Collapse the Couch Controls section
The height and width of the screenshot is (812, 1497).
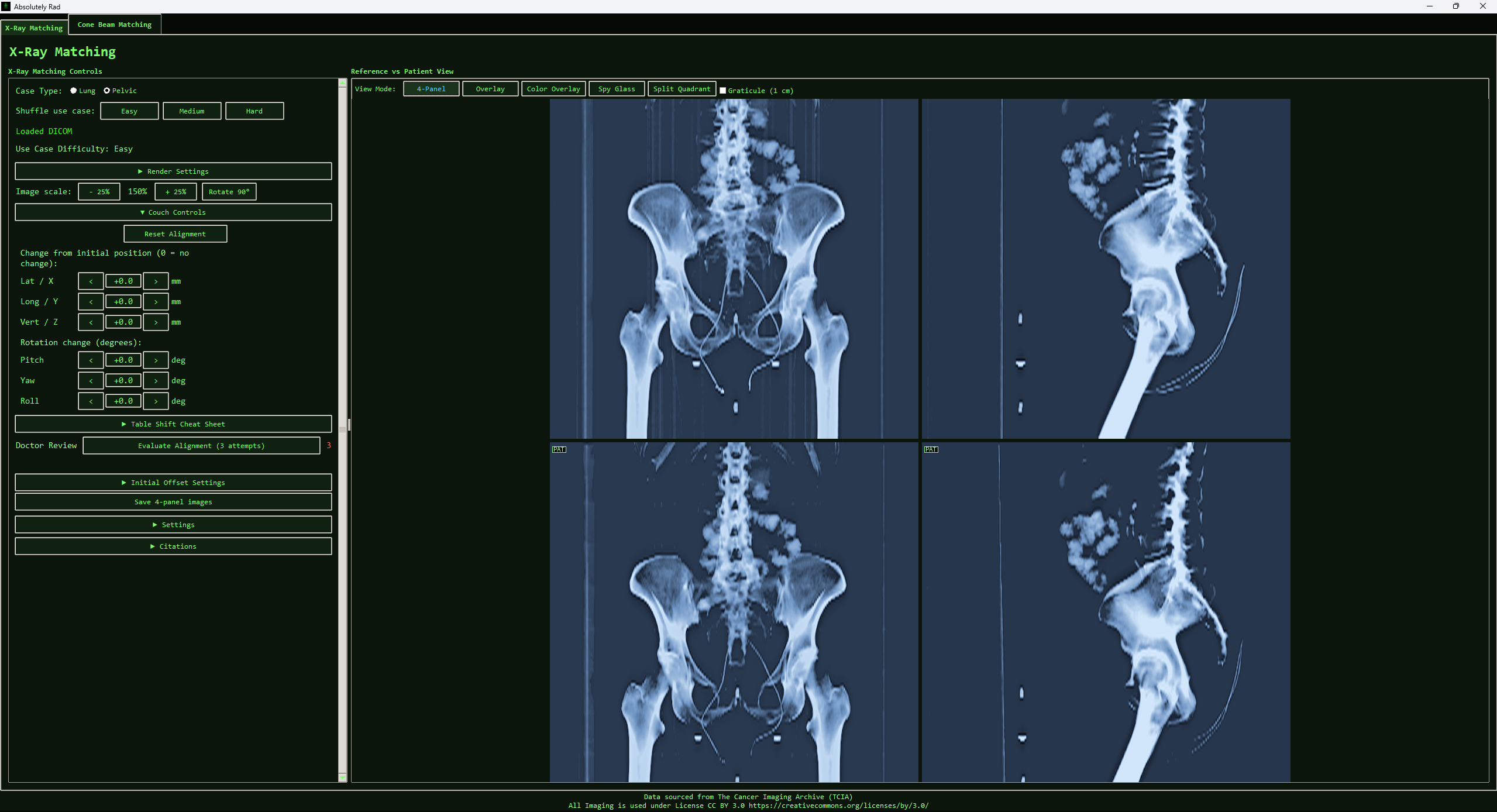[173, 212]
